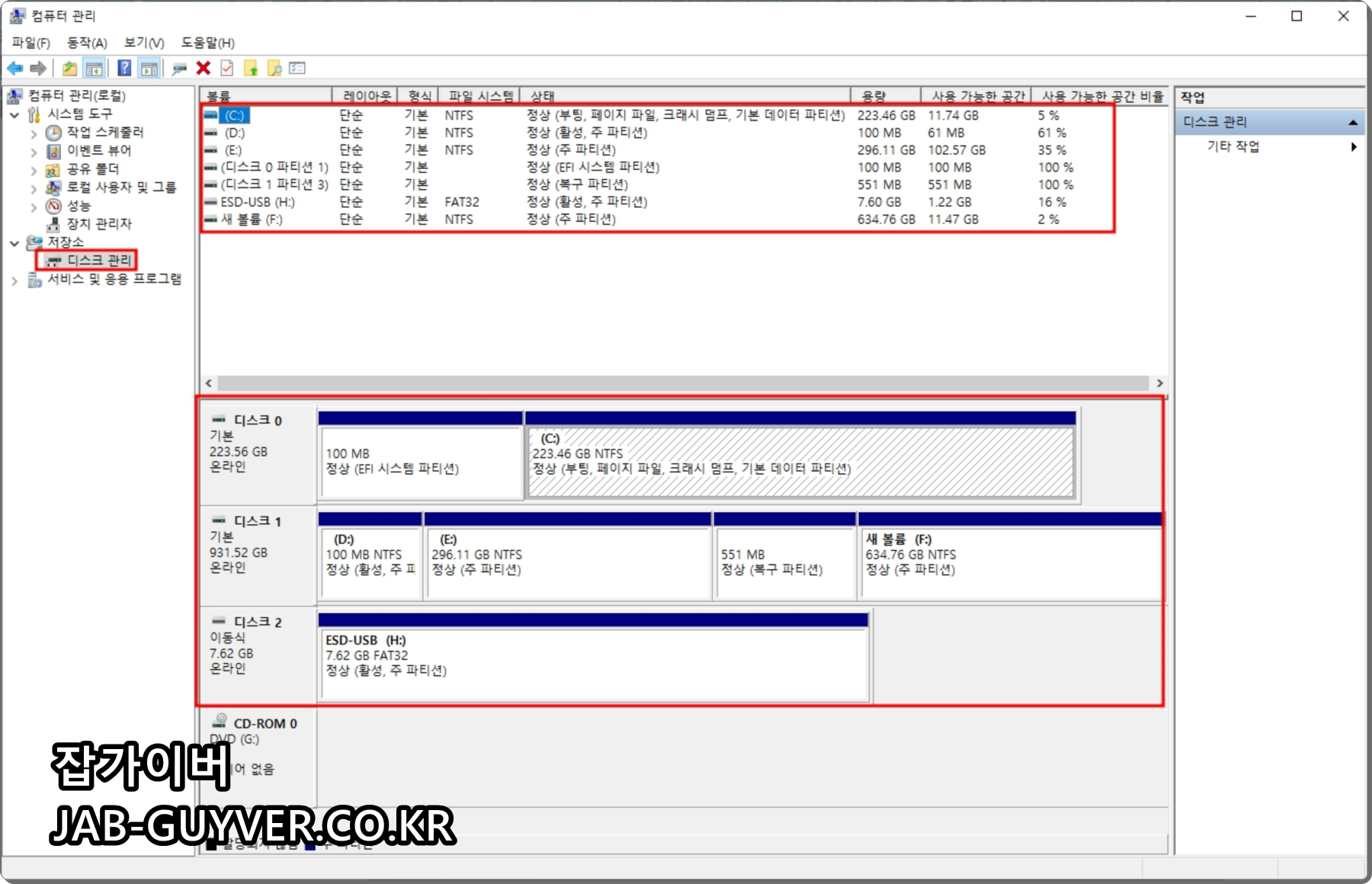Open Help using the blue question mark icon
Screen dimensions: 1372x884
pos(123,68)
